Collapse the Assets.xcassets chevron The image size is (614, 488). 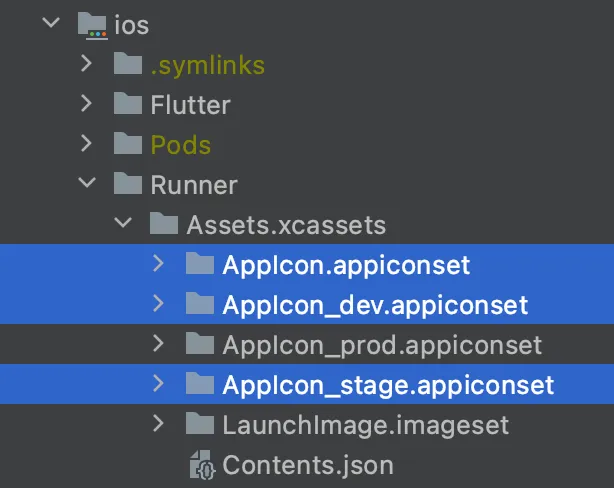coord(123,224)
